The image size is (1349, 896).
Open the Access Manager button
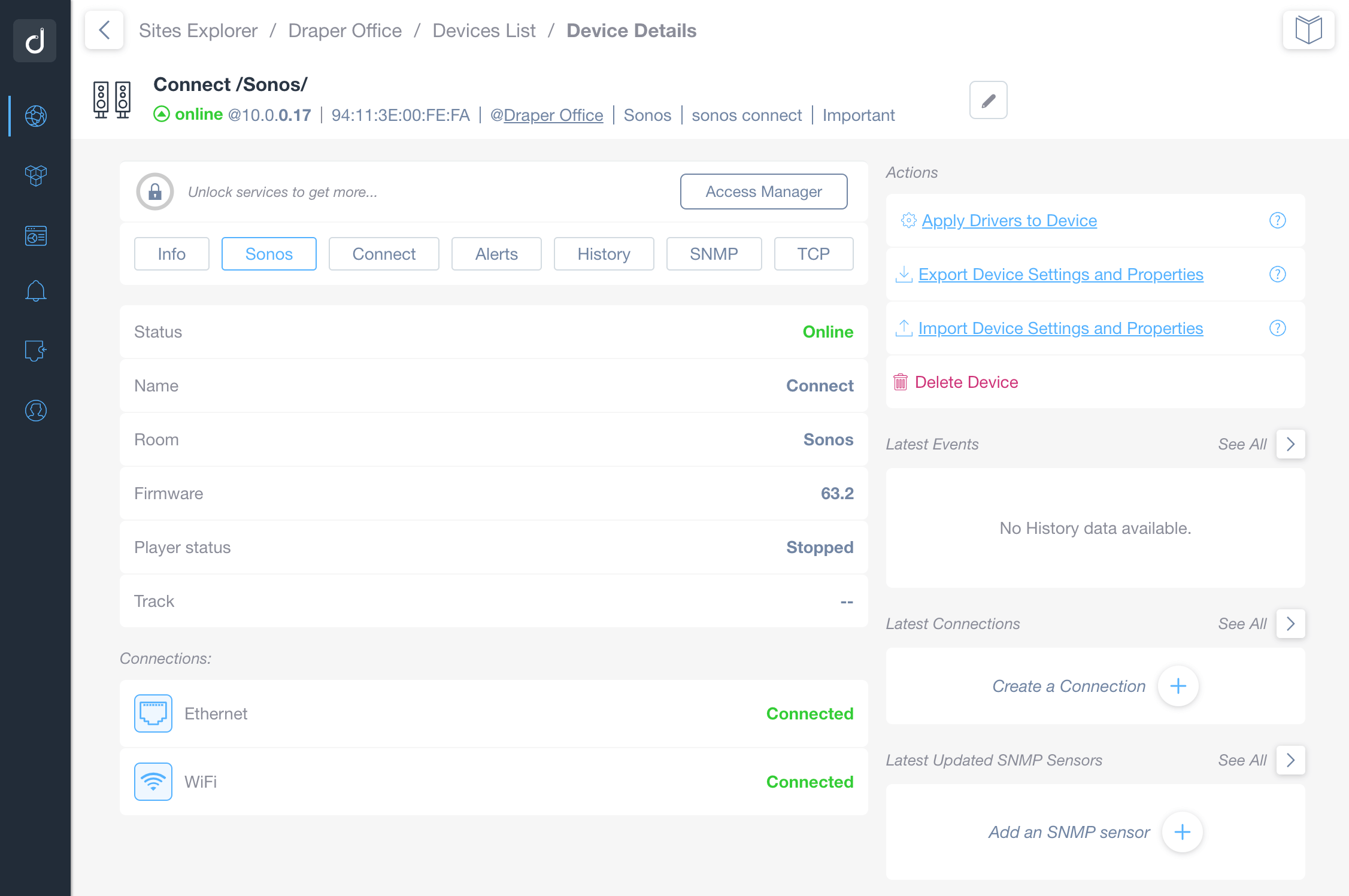point(764,192)
